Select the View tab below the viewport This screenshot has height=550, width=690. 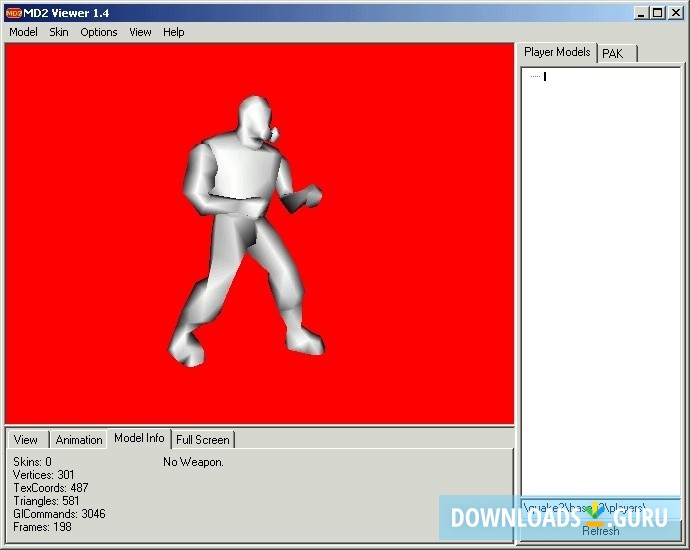tap(26, 440)
